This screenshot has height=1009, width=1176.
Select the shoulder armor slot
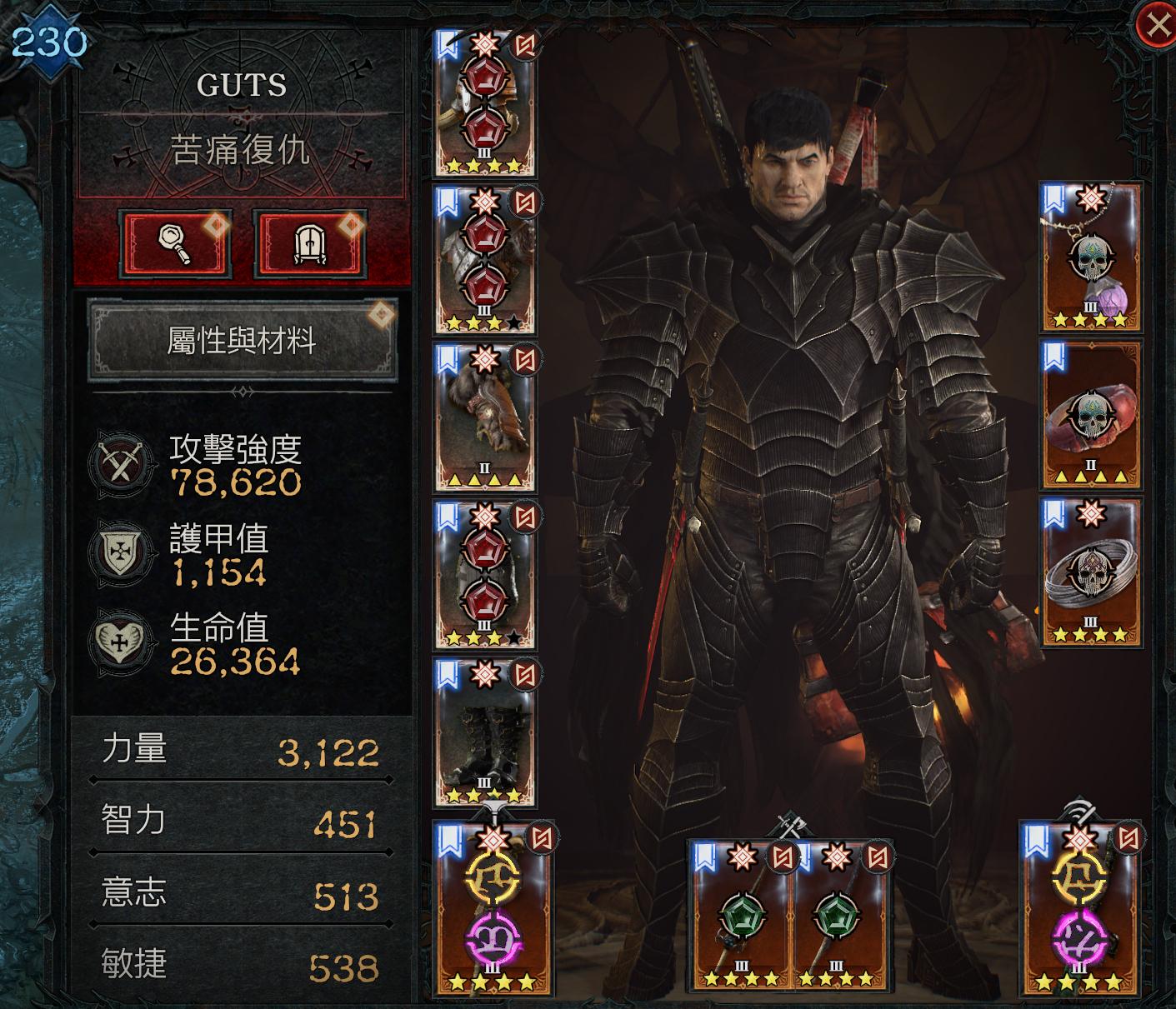485,260
